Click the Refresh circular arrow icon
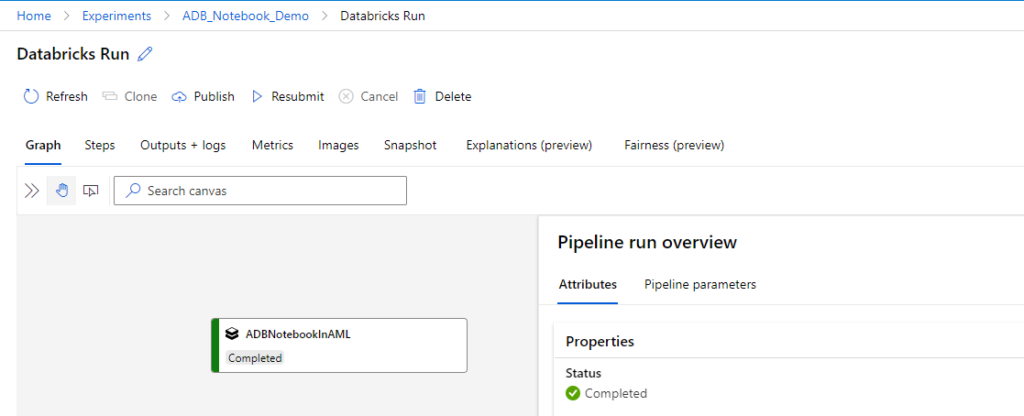The height and width of the screenshot is (416, 1024). 31,97
